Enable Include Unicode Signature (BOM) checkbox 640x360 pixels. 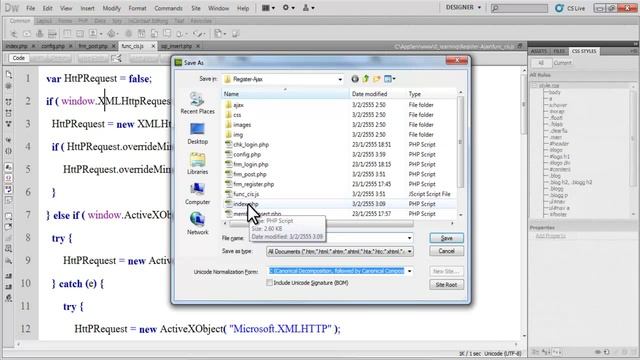coord(269,282)
